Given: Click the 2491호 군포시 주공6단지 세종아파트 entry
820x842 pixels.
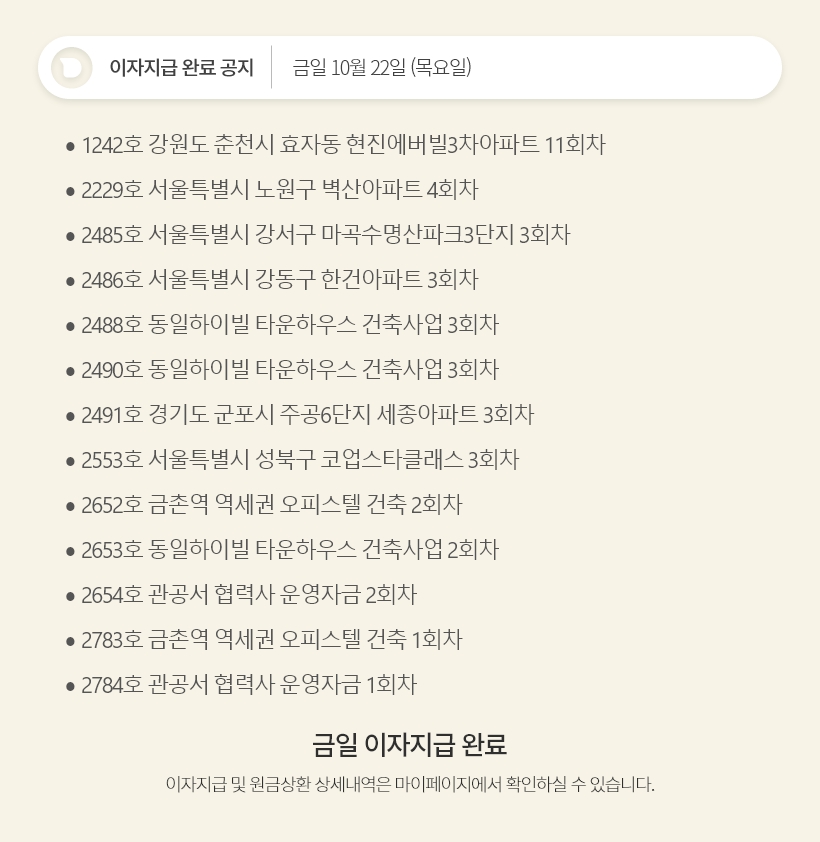Looking at the screenshot, I should click(x=308, y=415).
